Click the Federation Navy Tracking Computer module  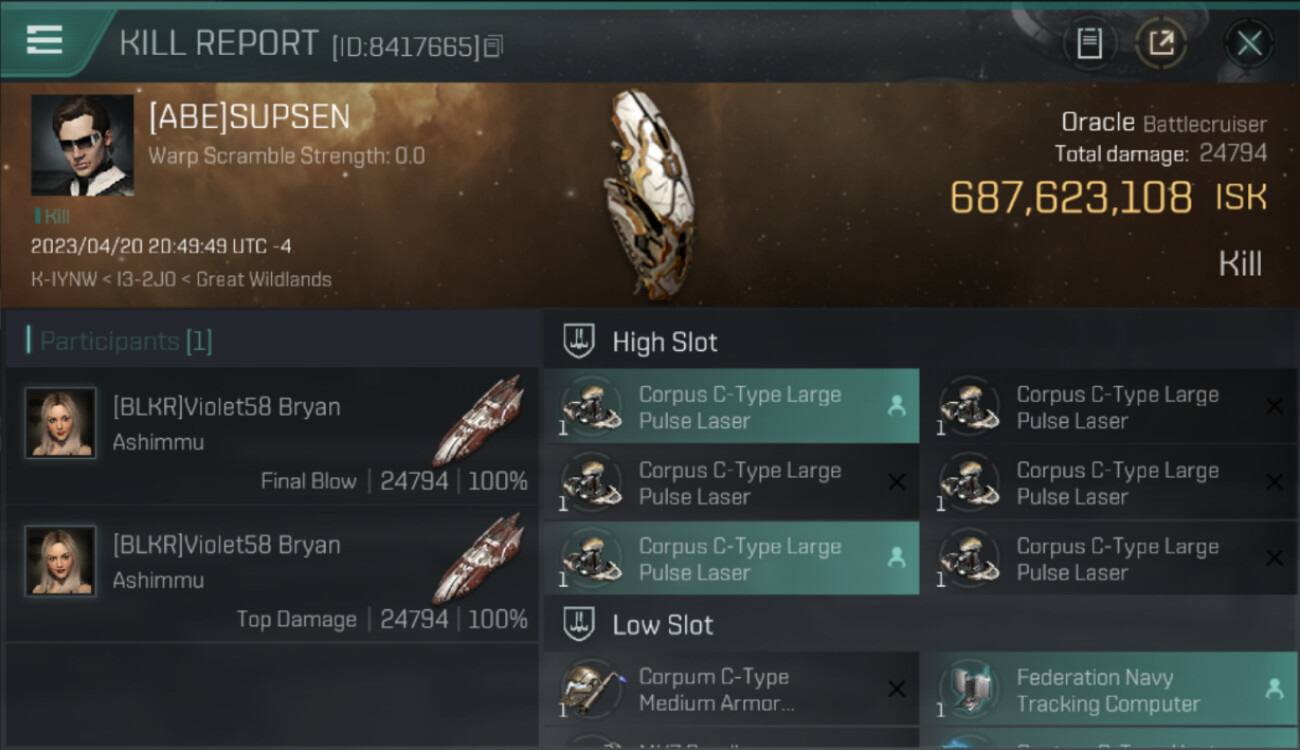(1109, 689)
